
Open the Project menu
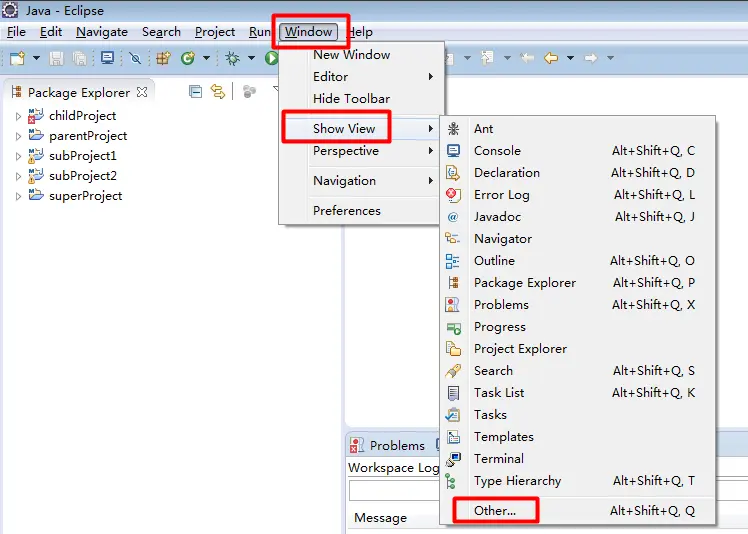215,32
